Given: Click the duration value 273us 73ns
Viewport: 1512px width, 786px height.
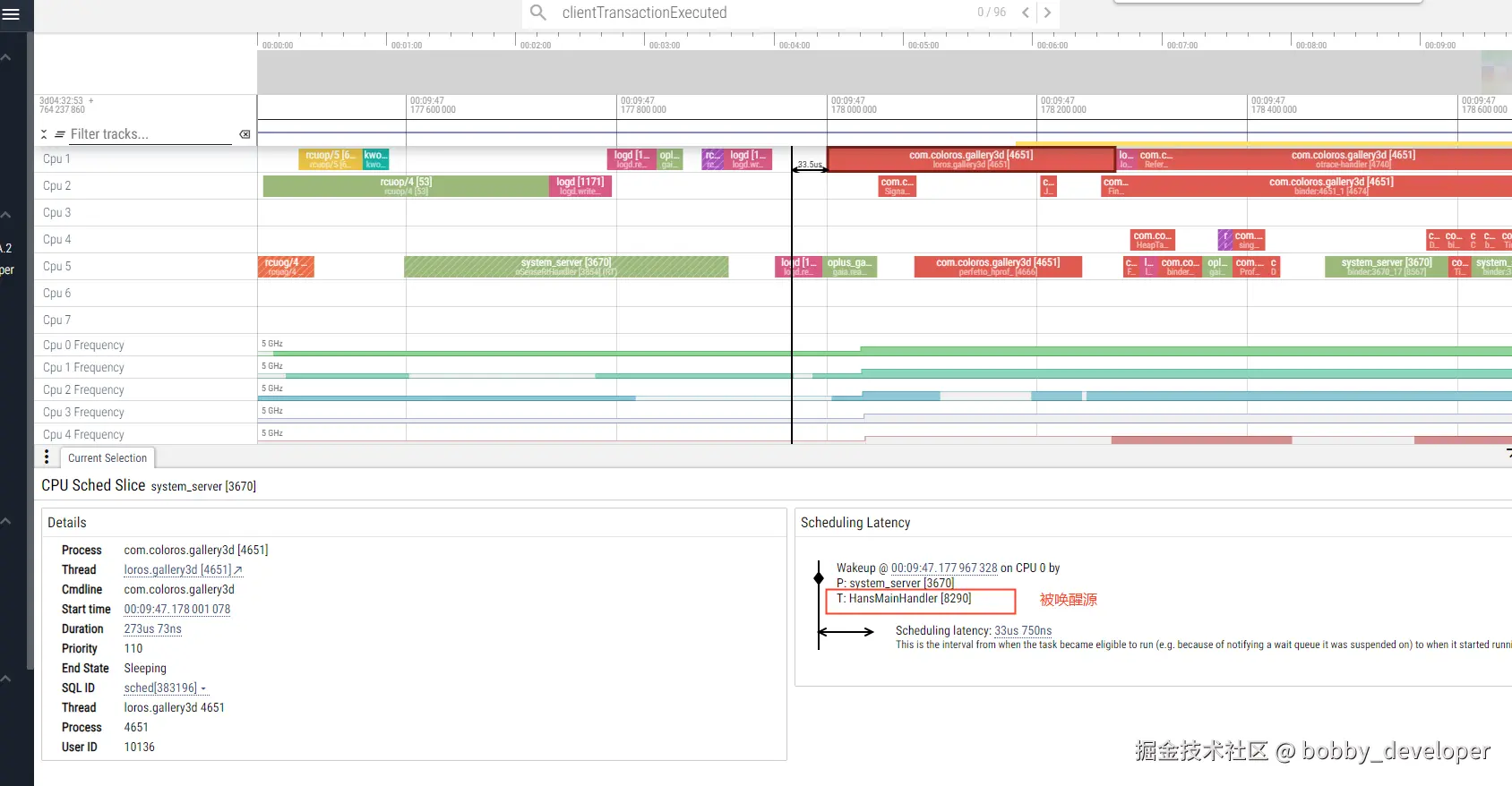Looking at the screenshot, I should 153,629.
